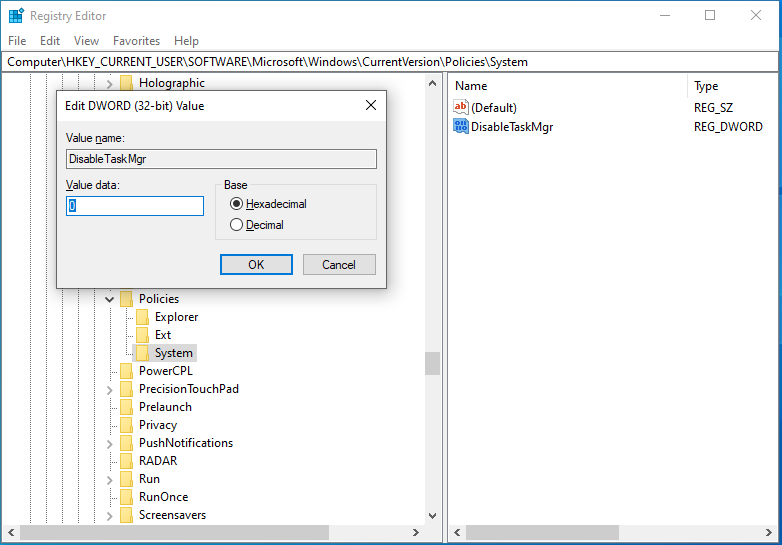Image resolution: width=782 pixels, height=545 pixels.
Task: Minimize the Registry Editor window
Action: 665,15
